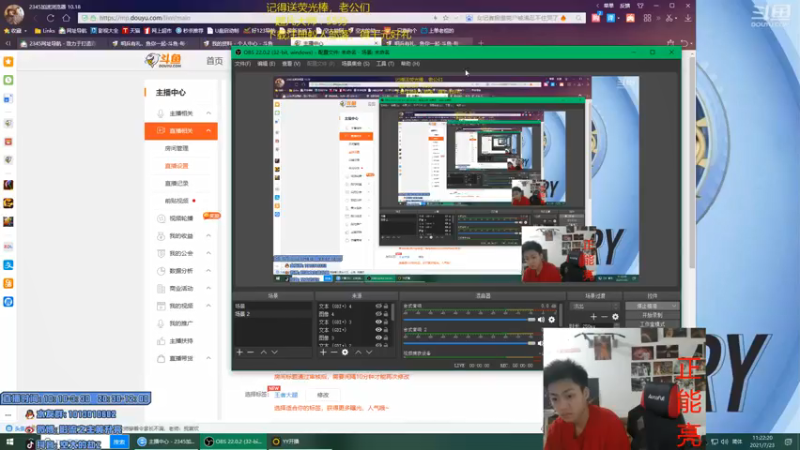Image resolution: width=800 pixels, height=450 pixels.
Task: Open OBS 查看(V) menu
Action: (x=291, y=64)
